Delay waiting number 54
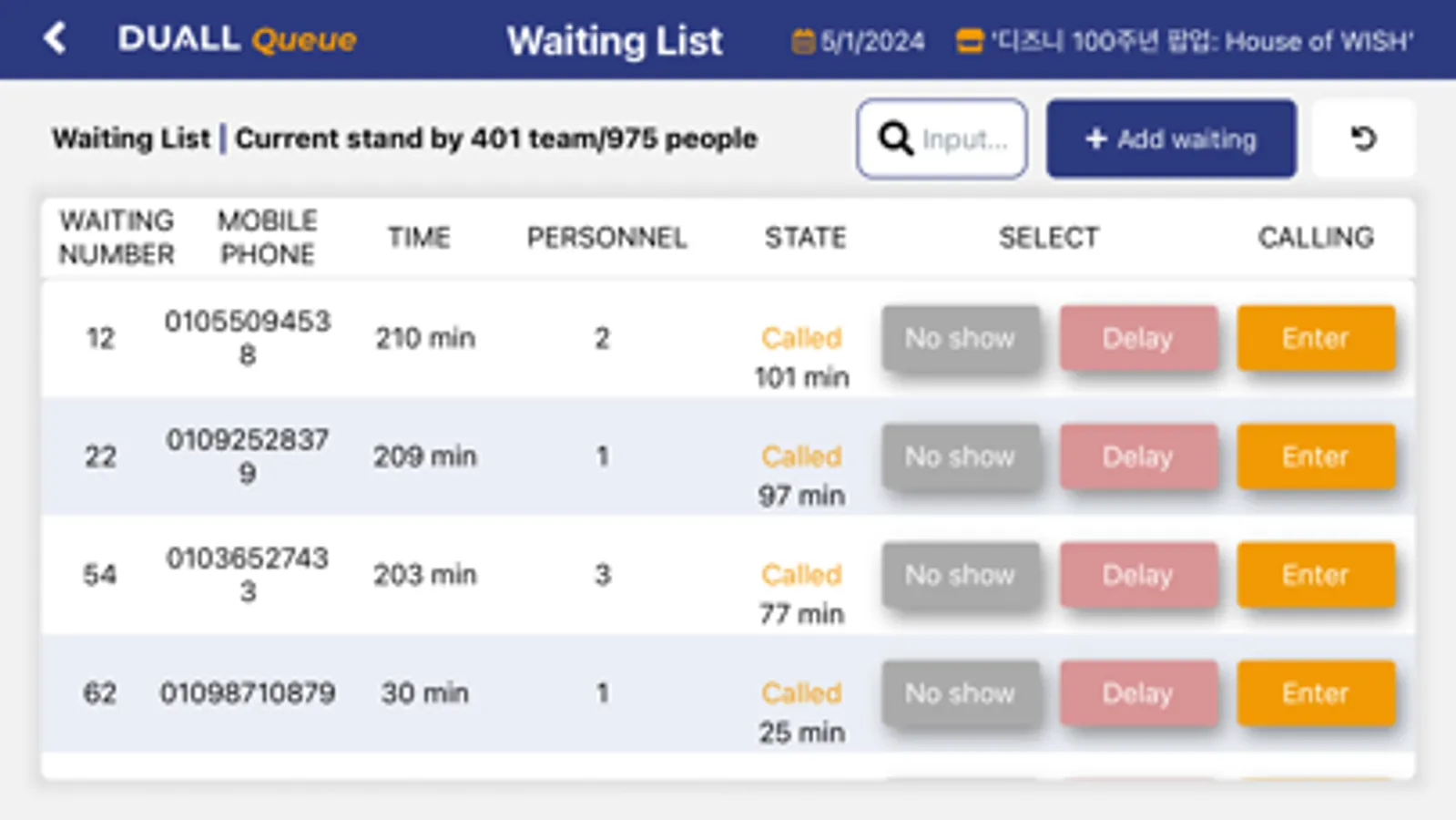The width and height of the screenshot is (1456, 820). click(x=1137, y=575)
